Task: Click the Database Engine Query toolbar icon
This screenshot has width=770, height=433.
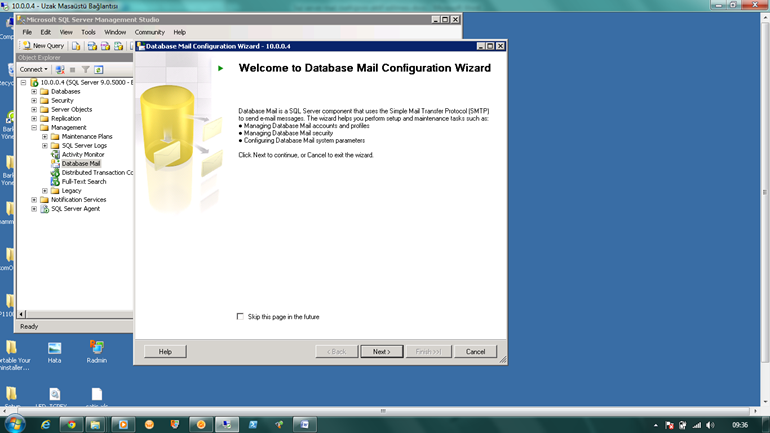Action: (x=76, y=46)
